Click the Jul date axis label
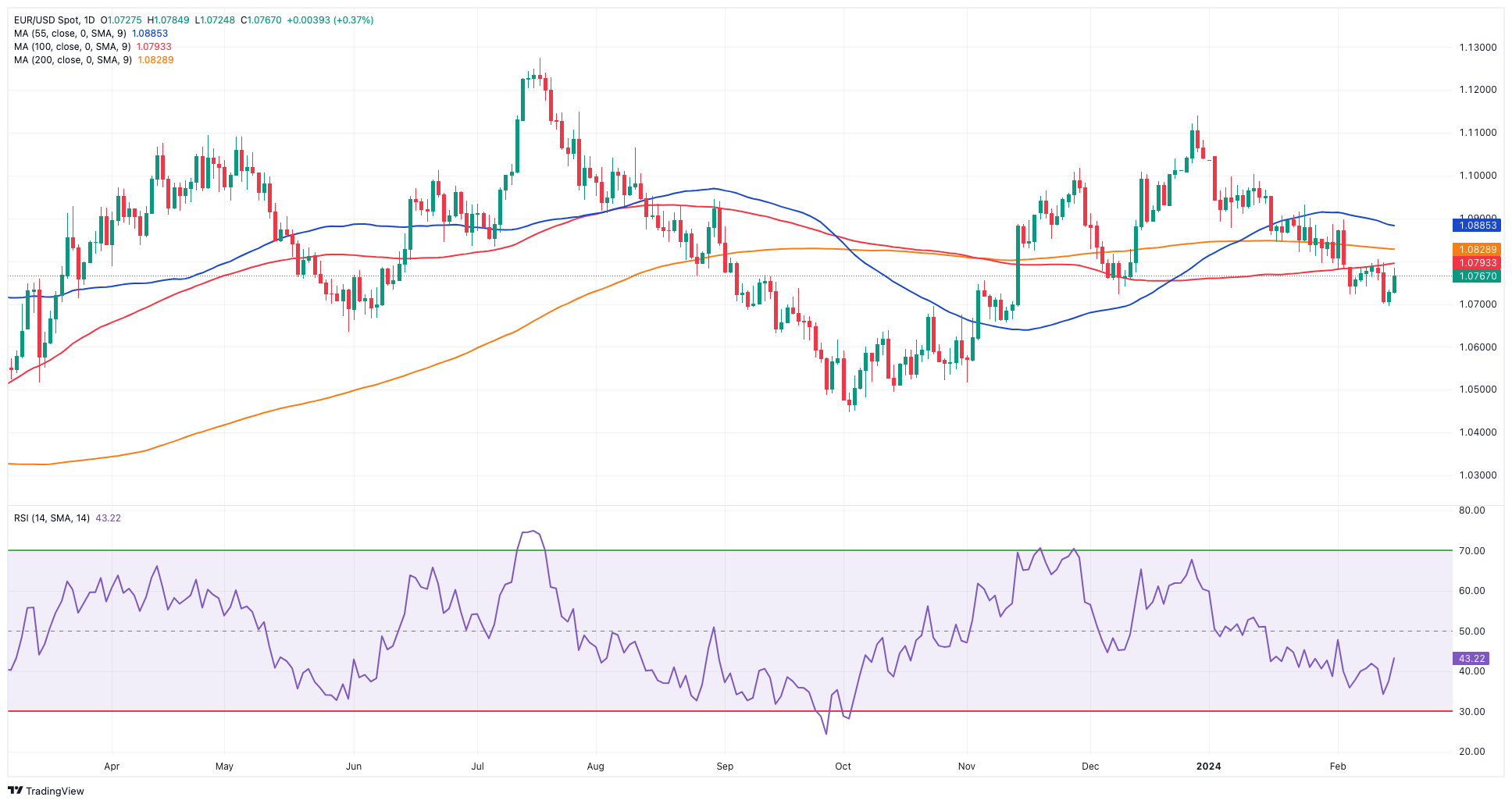 (x=477, y=767)
